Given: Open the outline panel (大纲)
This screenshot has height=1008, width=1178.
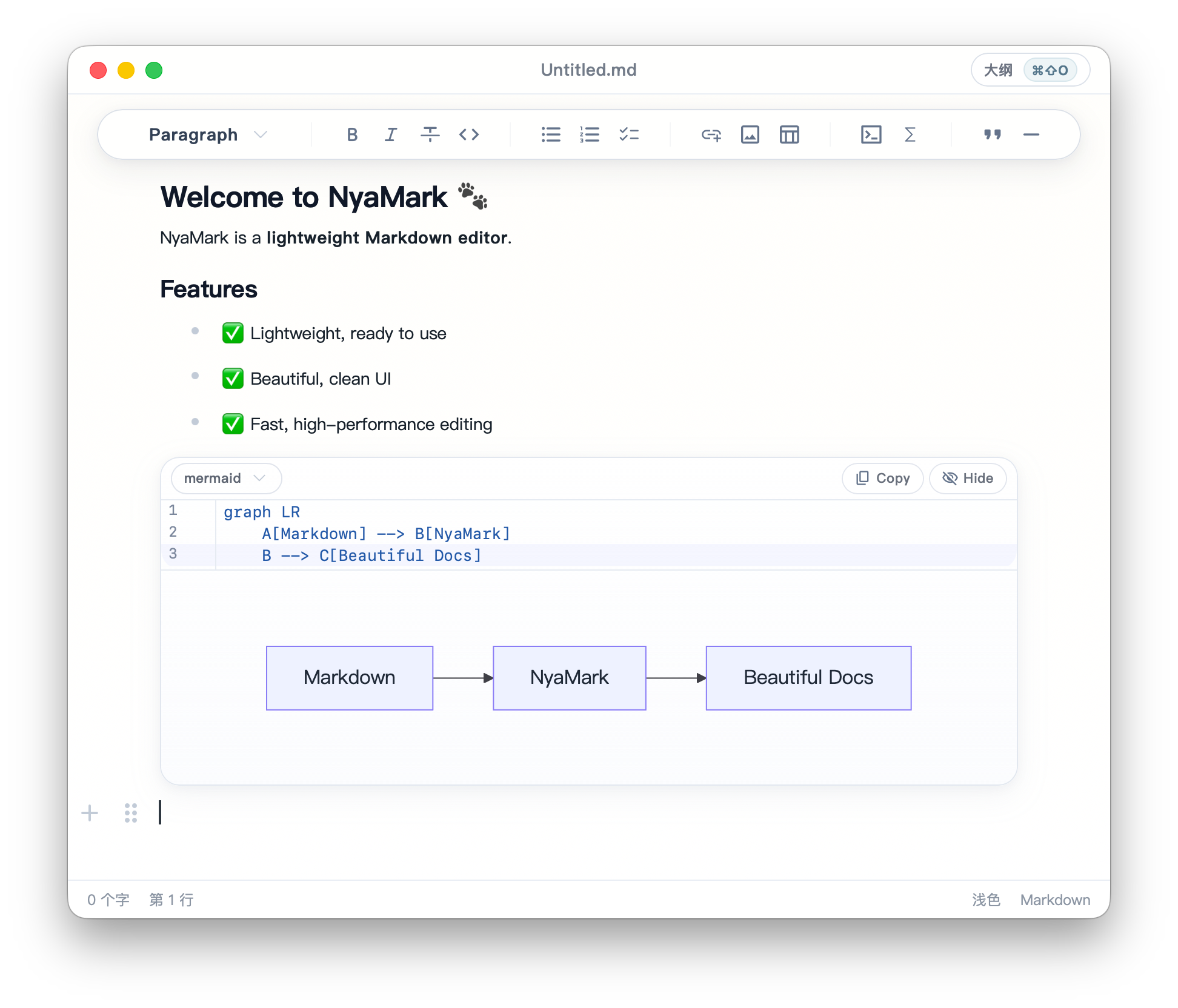Looking at the screenshot, I should (1030, 70).
